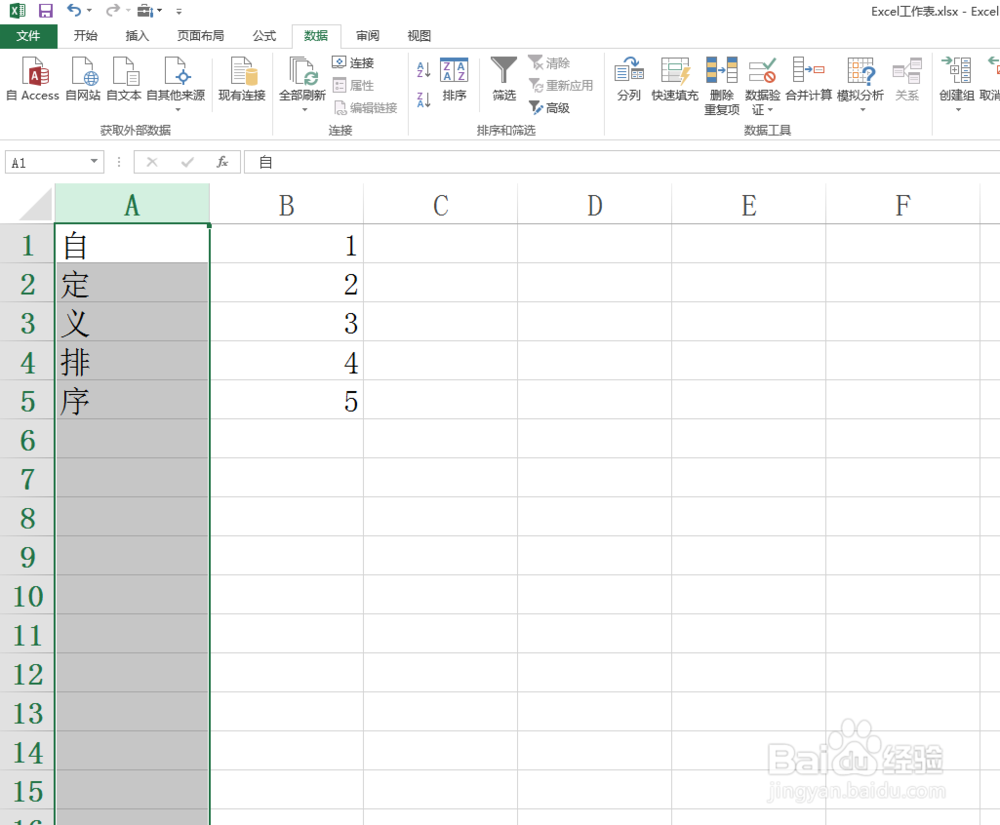
Task: Switch to the View (视图) tab
Action: pos(419,36)
